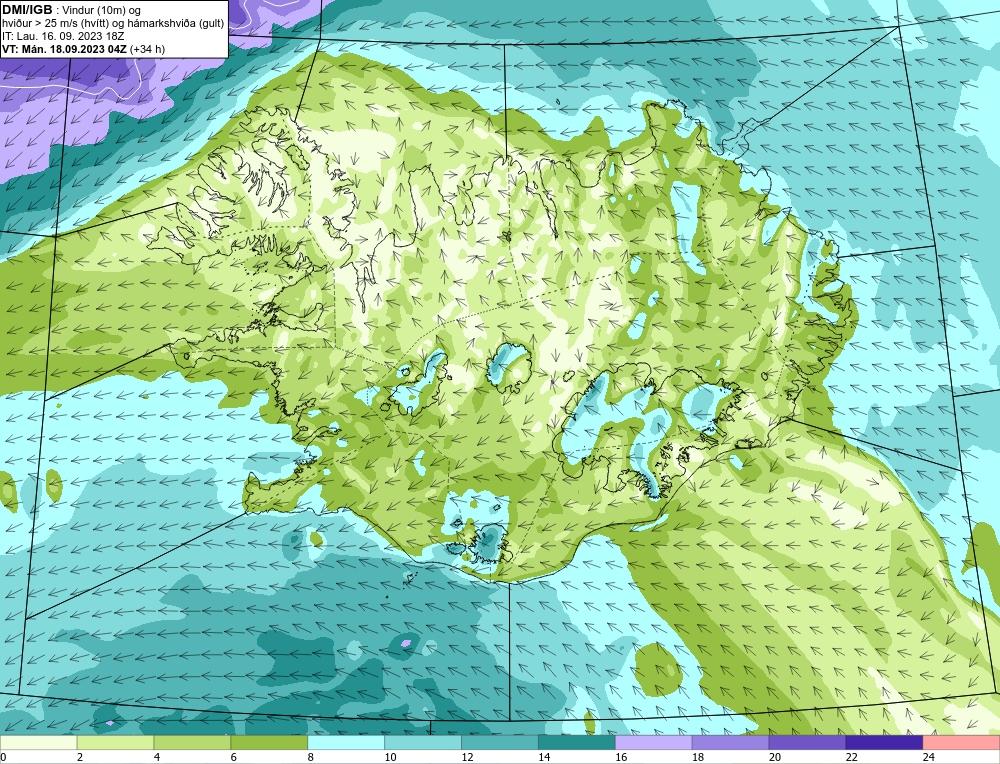Click the legend scale label '6'
The width and height of the screenshot is (1000, 764).
pyautogui.click(x=234, y=757)
